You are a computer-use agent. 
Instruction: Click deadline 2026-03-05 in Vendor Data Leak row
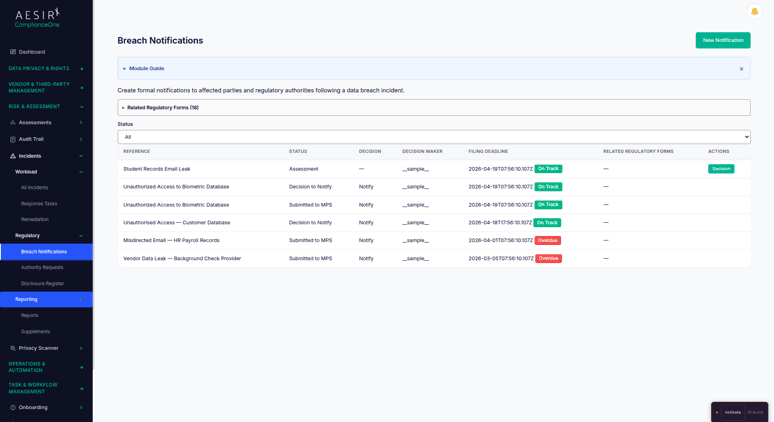[501, 259]
